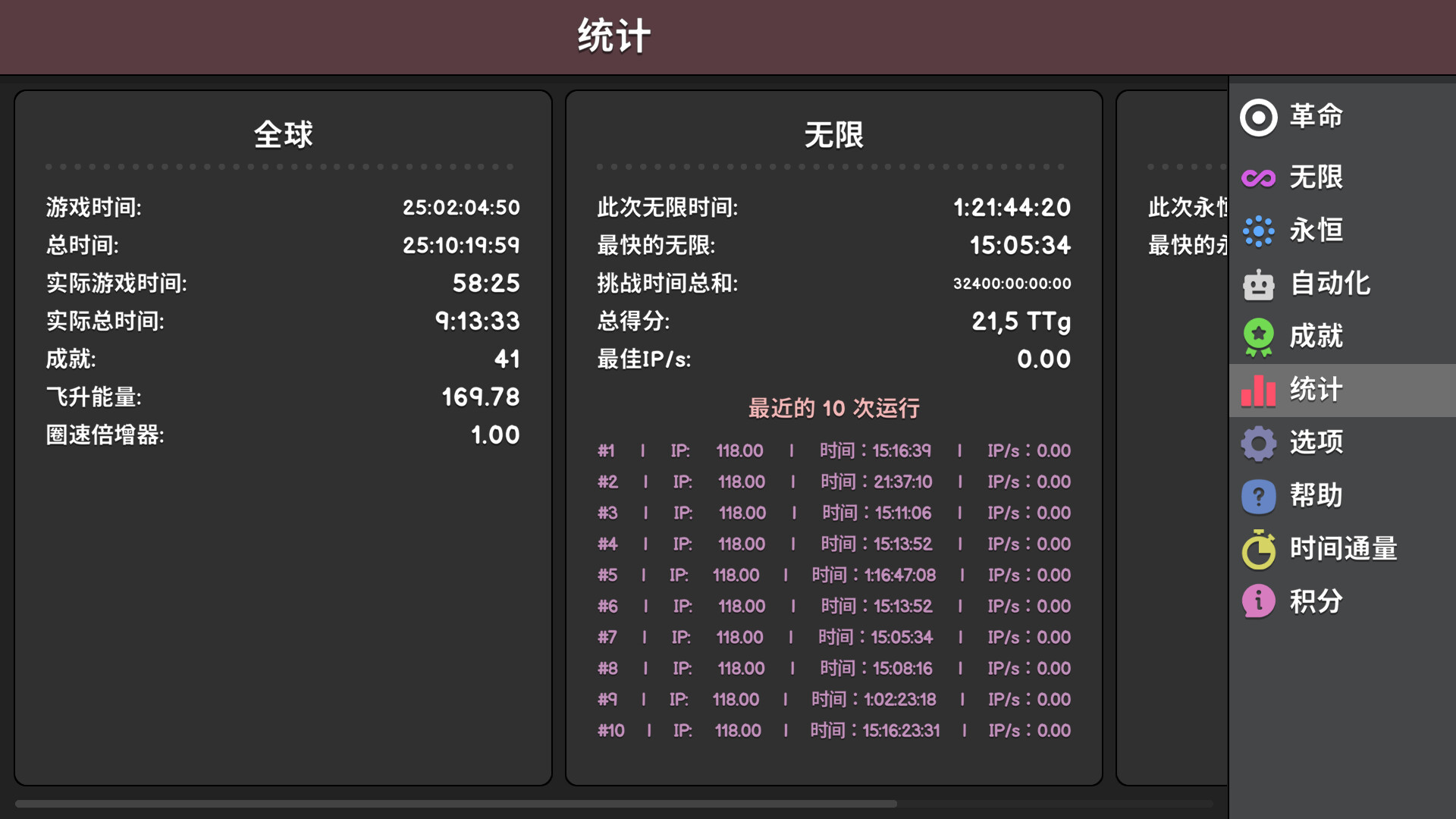Open the 时间通量 stopwatch icon
Screen dimensions: 1456x819
point(1258,549)
